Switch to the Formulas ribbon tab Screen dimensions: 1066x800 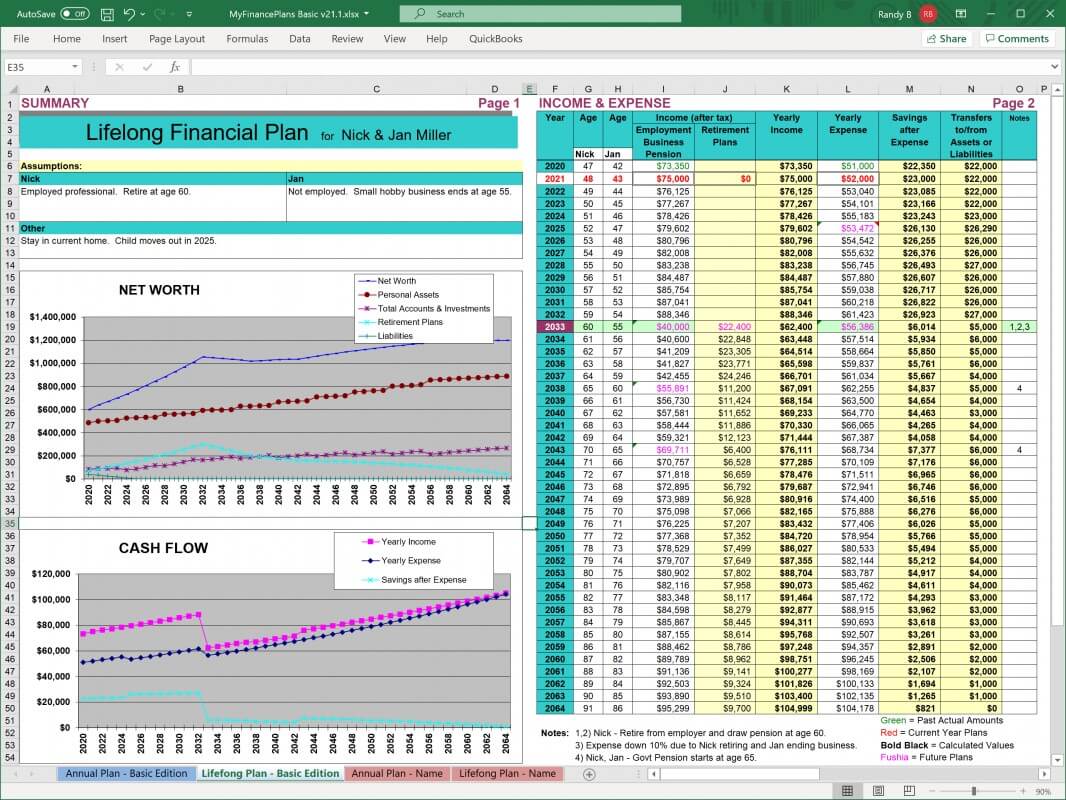[245, 38]
